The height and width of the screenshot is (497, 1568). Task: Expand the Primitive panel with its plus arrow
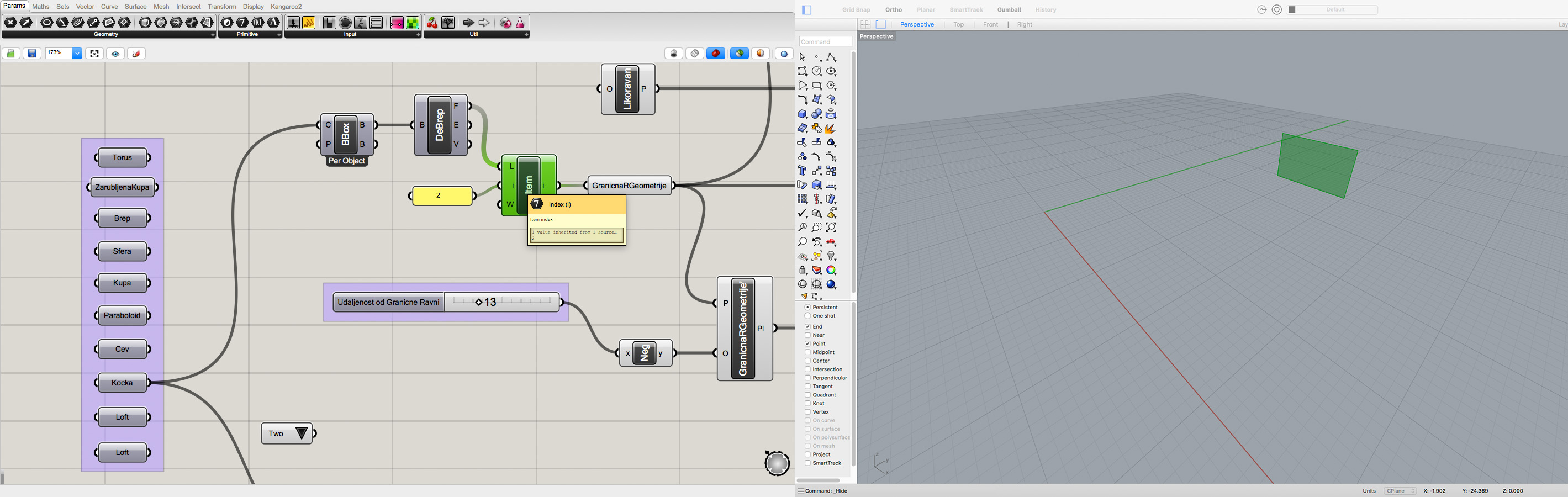[x=279, y=35]
